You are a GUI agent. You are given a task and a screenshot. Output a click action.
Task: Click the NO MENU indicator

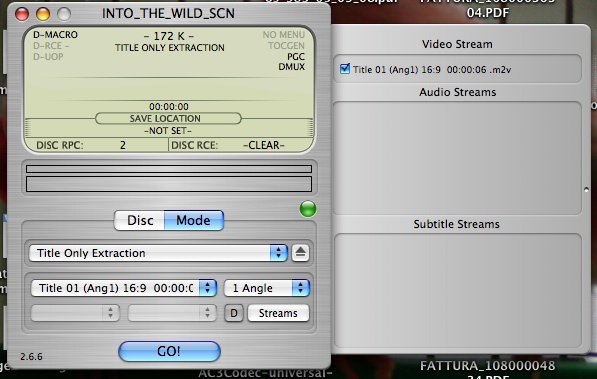284,35
